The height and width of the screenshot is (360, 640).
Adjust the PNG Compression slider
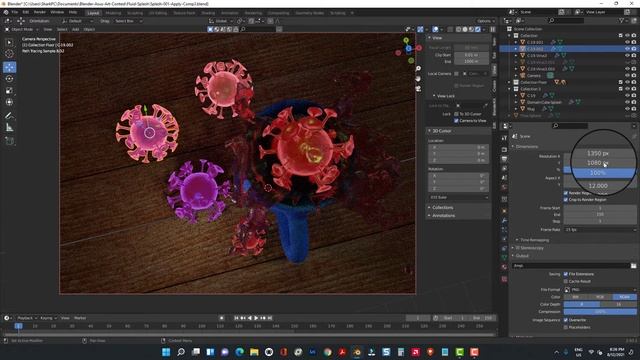pos(600,311)
